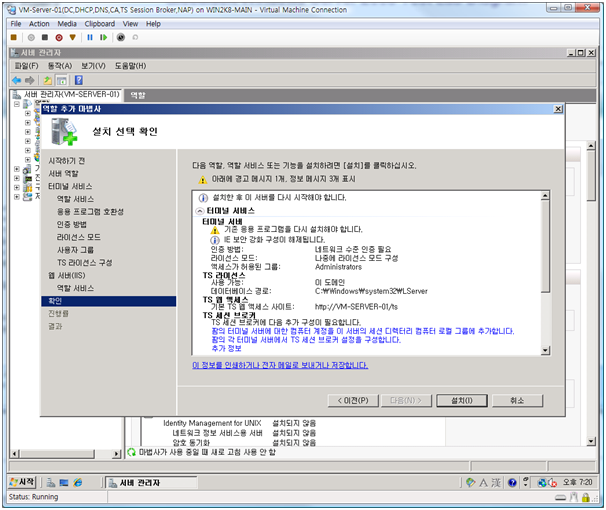
Task: Open the Media menu
Action: (67, 24)
